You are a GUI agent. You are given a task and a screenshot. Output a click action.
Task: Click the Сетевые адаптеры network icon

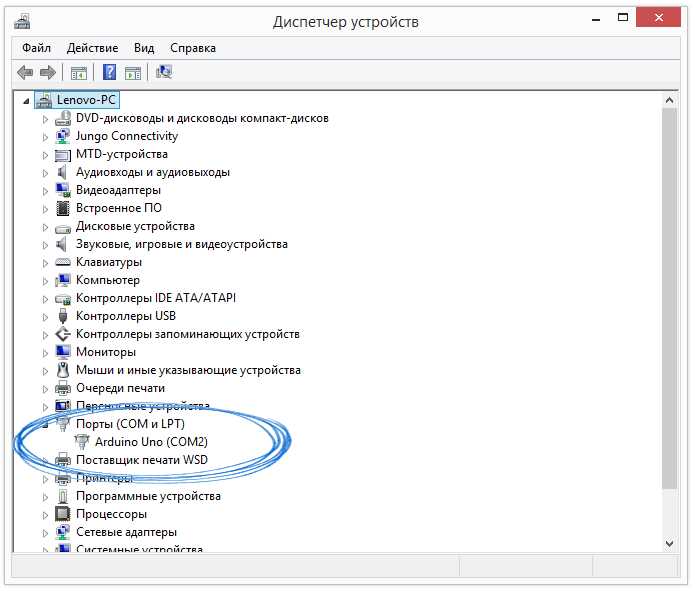coord(62,532)
